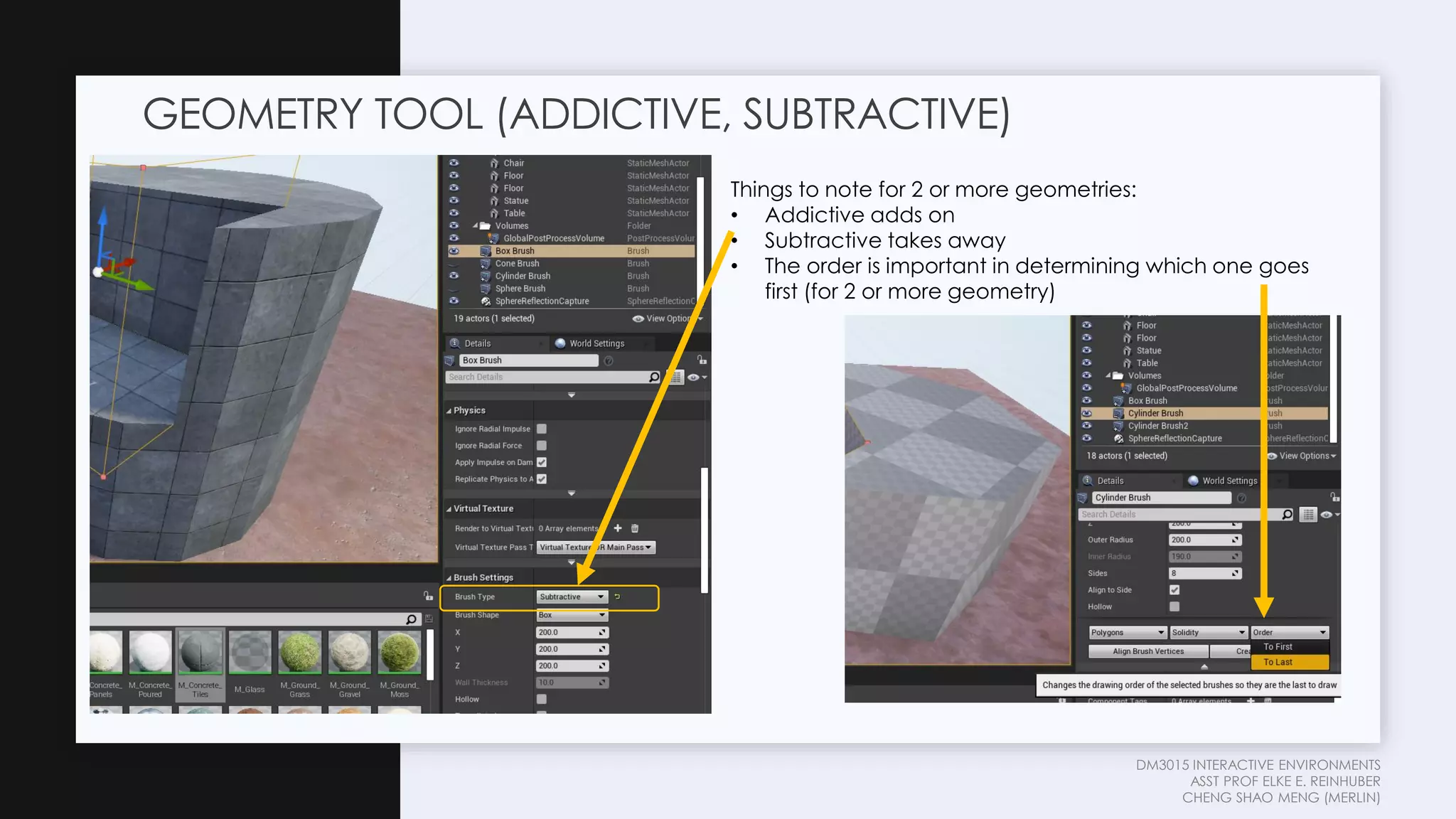The height and width of the screenshot is (819, 1456).
Task: Click the Cone Brush icon in left outliner
Action: [x=486, y=264]
